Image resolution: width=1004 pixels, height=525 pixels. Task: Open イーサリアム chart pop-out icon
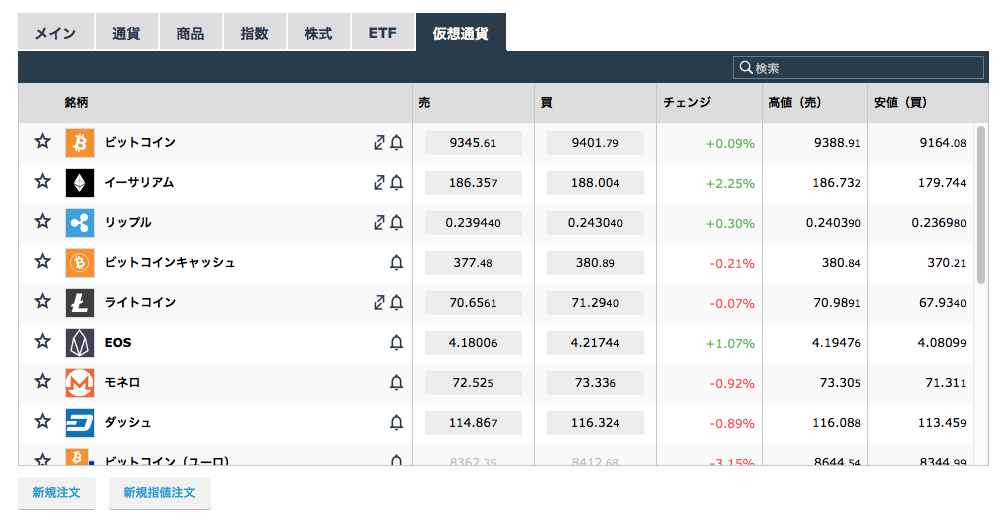[379, 182]
